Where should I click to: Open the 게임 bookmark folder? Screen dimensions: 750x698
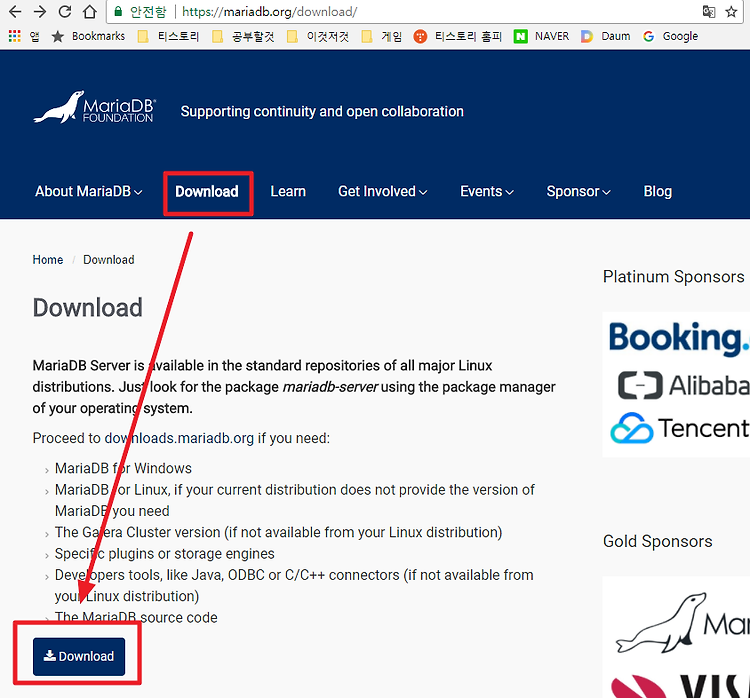[382, 36]
